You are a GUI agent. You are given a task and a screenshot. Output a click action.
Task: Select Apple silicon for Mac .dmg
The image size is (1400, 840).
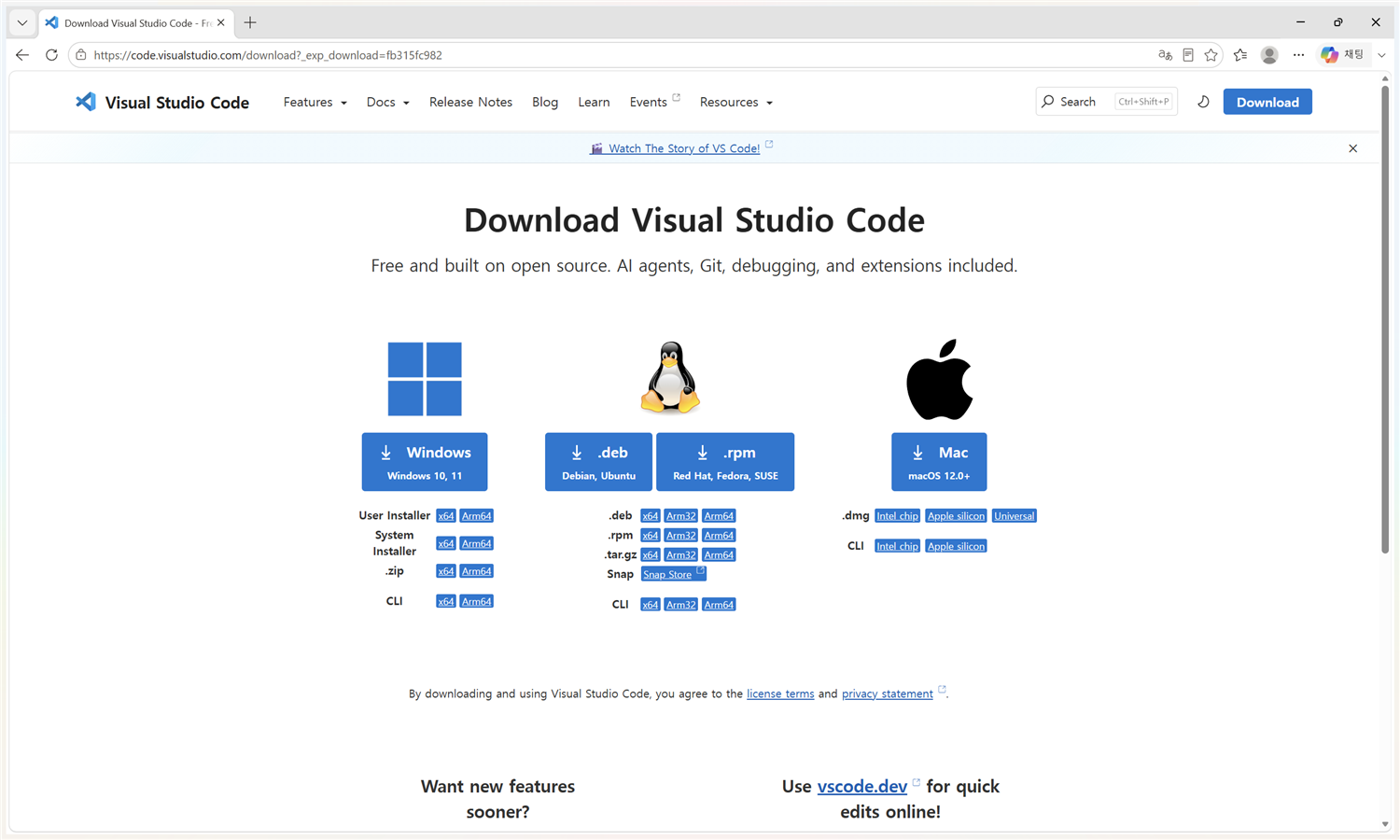pos(957,516)
